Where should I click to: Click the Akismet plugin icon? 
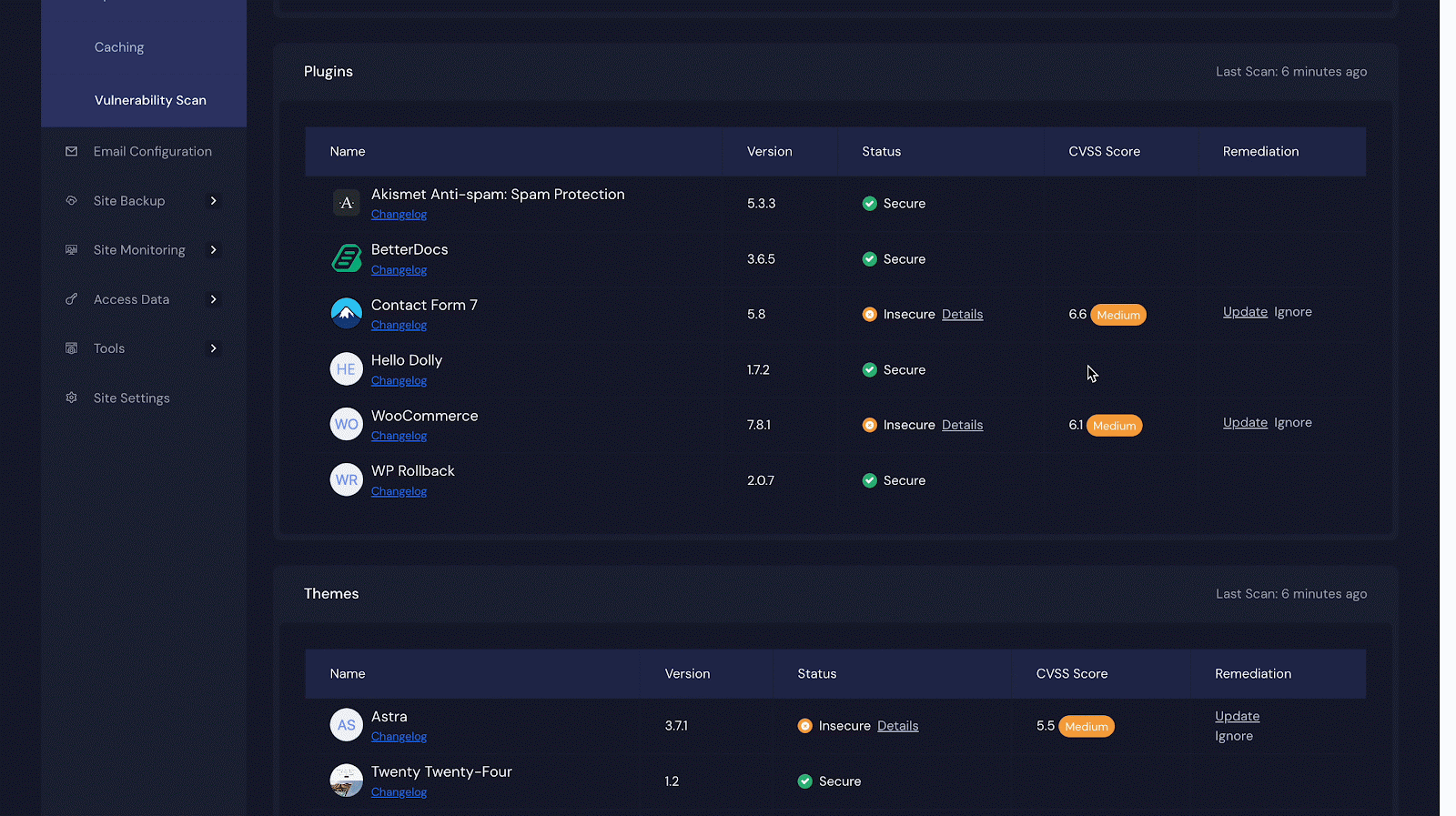tap(346, 203)
